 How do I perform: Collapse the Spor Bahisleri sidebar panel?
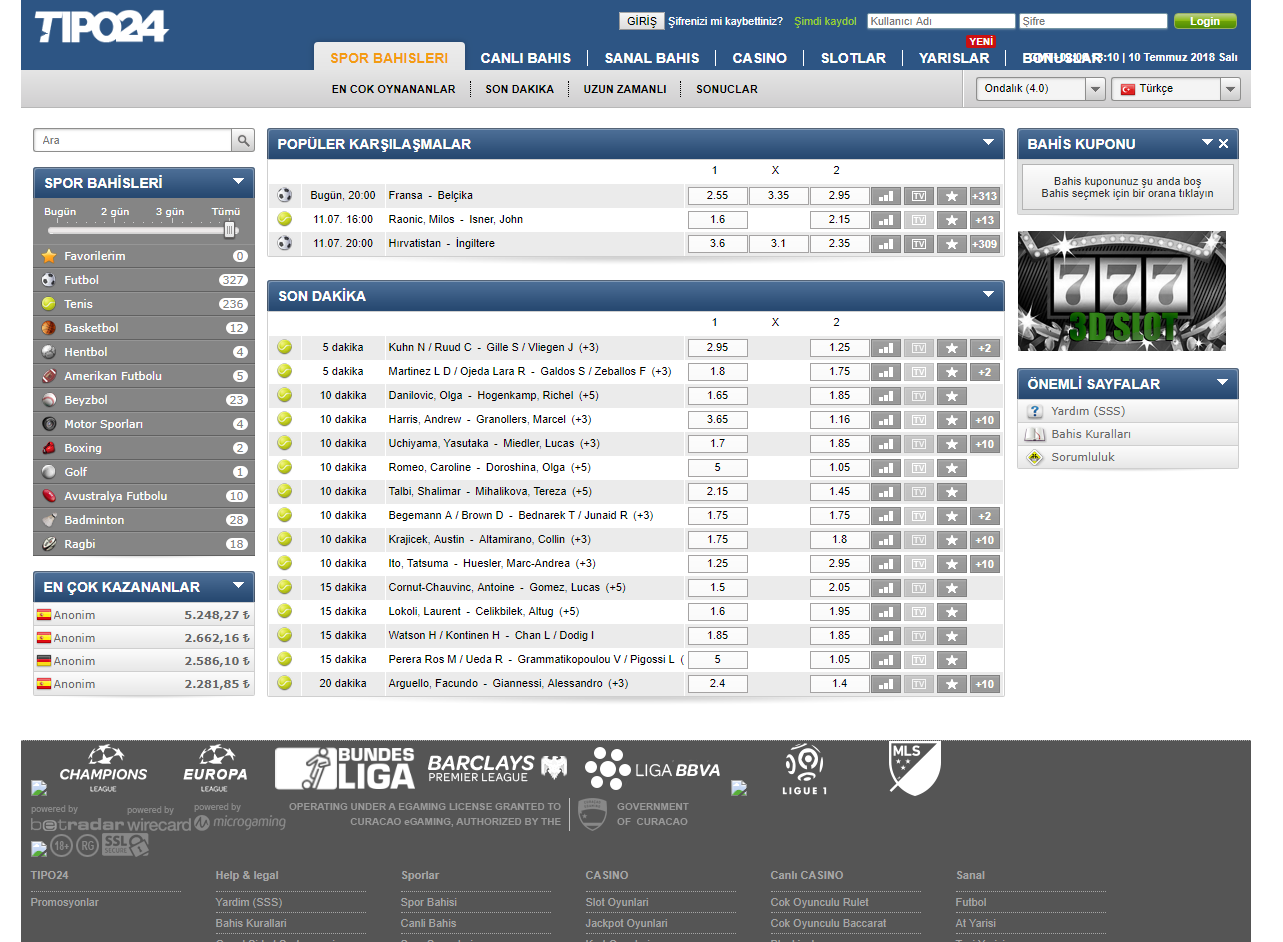238,181
